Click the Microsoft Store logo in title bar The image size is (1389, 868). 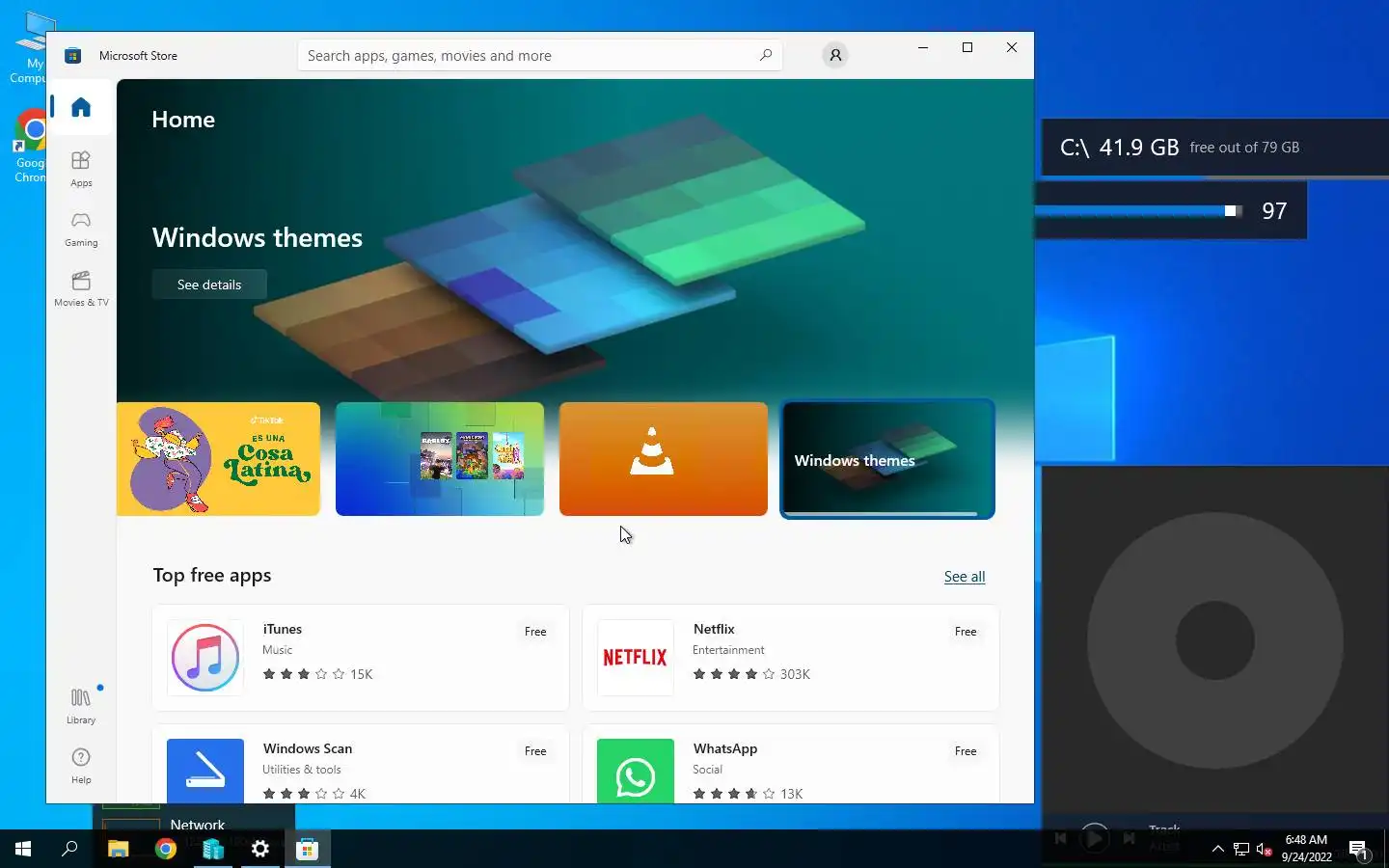click(72, 56)
